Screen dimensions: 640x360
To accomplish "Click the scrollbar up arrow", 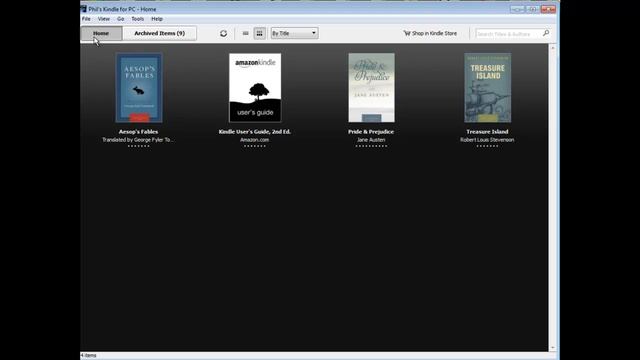I will 553,48.
